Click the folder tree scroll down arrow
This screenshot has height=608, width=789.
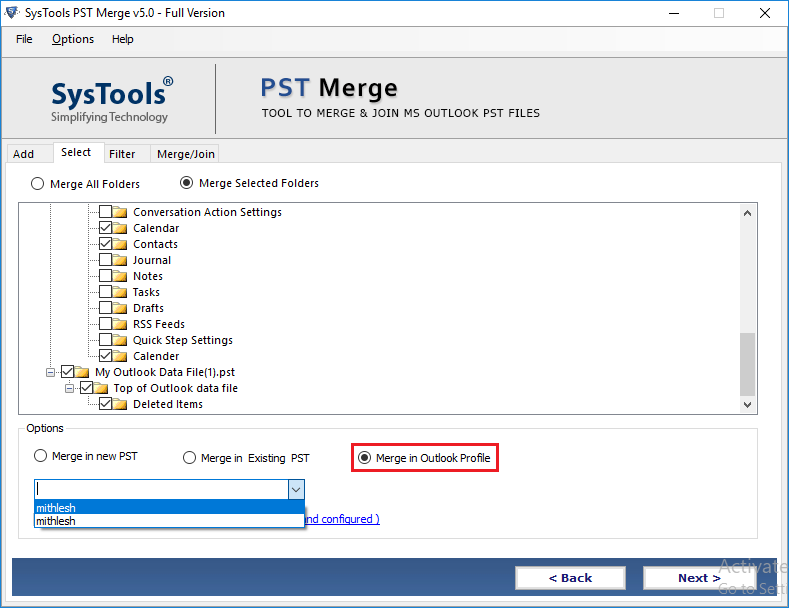point(747,404)
